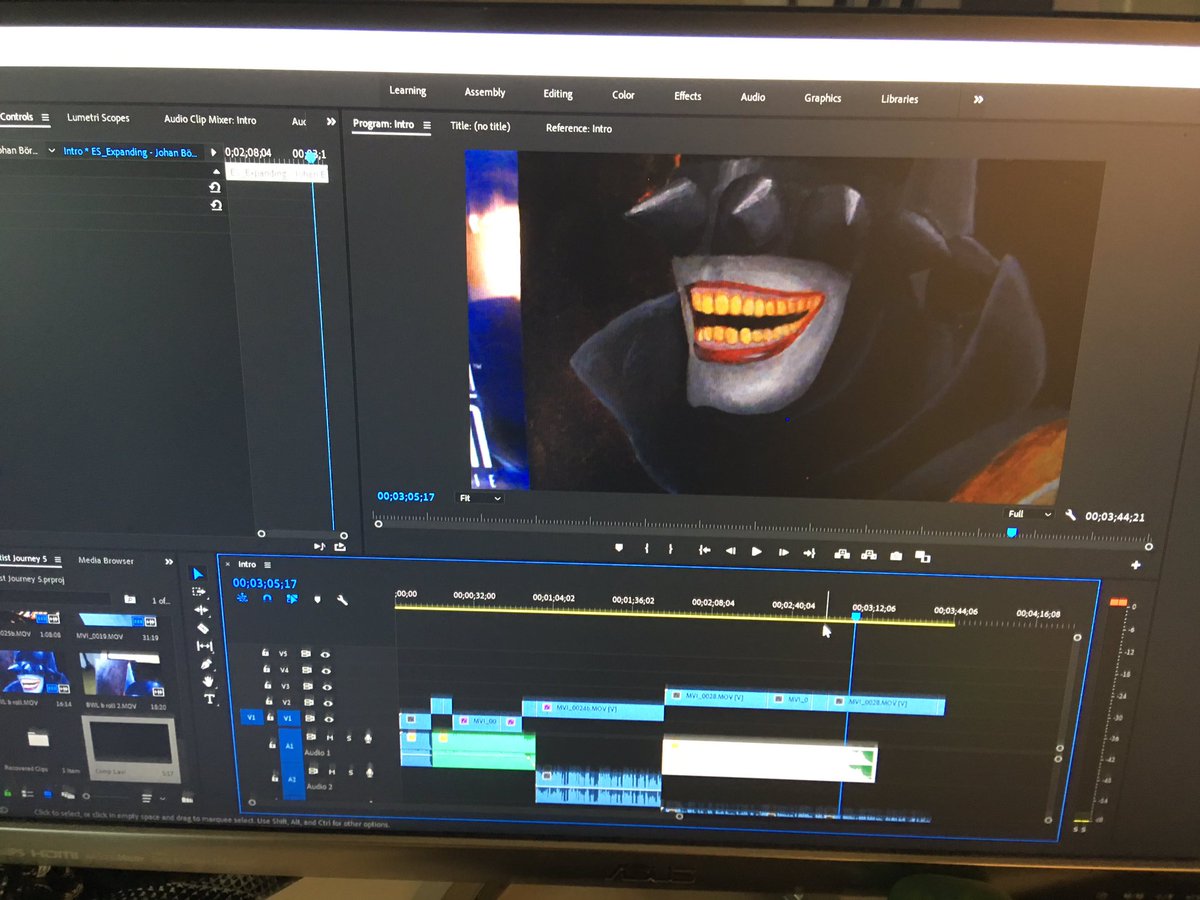Click the Program monitor playhead marker
Screen dimensions: 1200x900
coord(1011,533)
